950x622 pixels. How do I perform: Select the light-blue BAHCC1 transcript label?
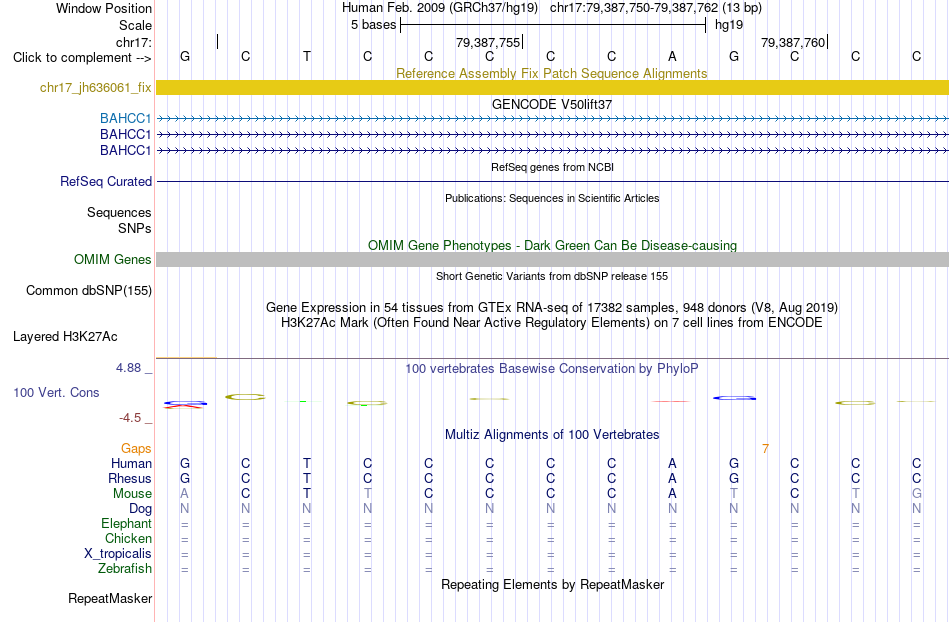(125, 118)
